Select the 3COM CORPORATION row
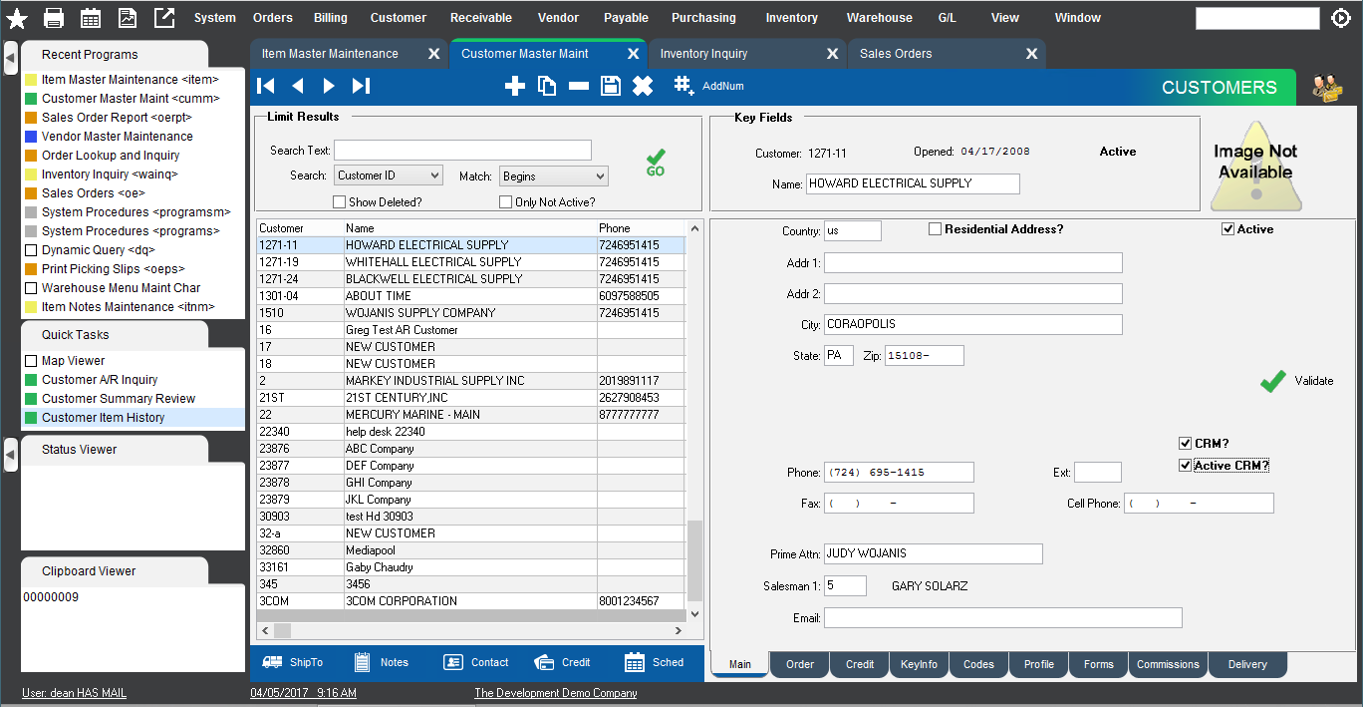The width and height of the screenshot is (1363, 707). click(471, 602)
